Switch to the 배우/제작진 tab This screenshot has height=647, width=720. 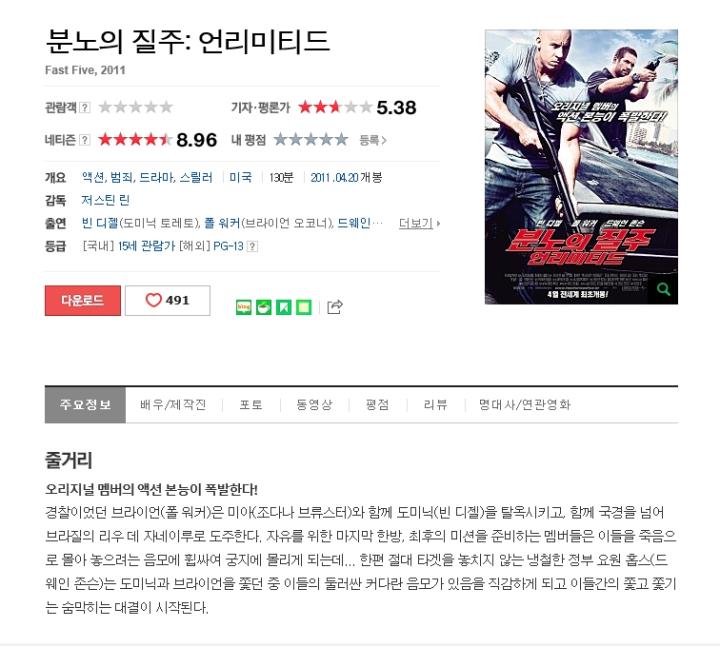pyautogui.click(x=173, y=405)
